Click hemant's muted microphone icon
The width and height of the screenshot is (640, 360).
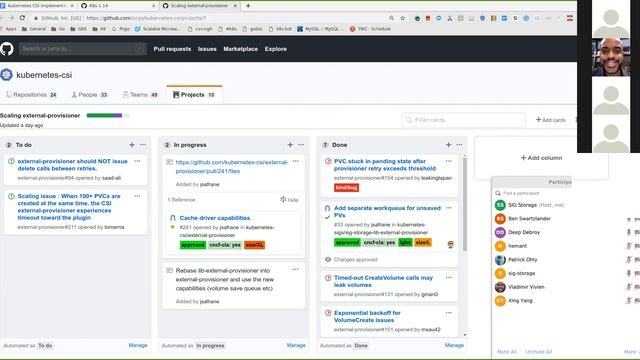coord(629,246)
